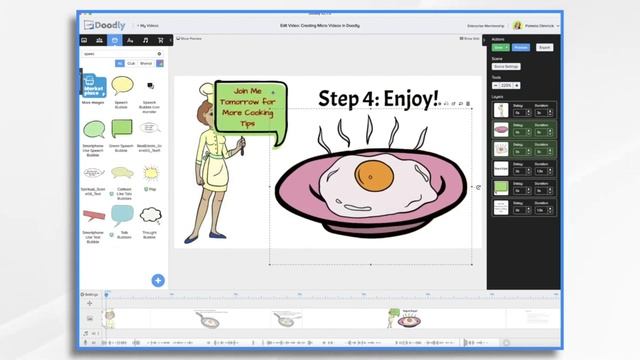Open the Save button dropdown arrow
The image size is (640, 360).
(x=507, y=47)
